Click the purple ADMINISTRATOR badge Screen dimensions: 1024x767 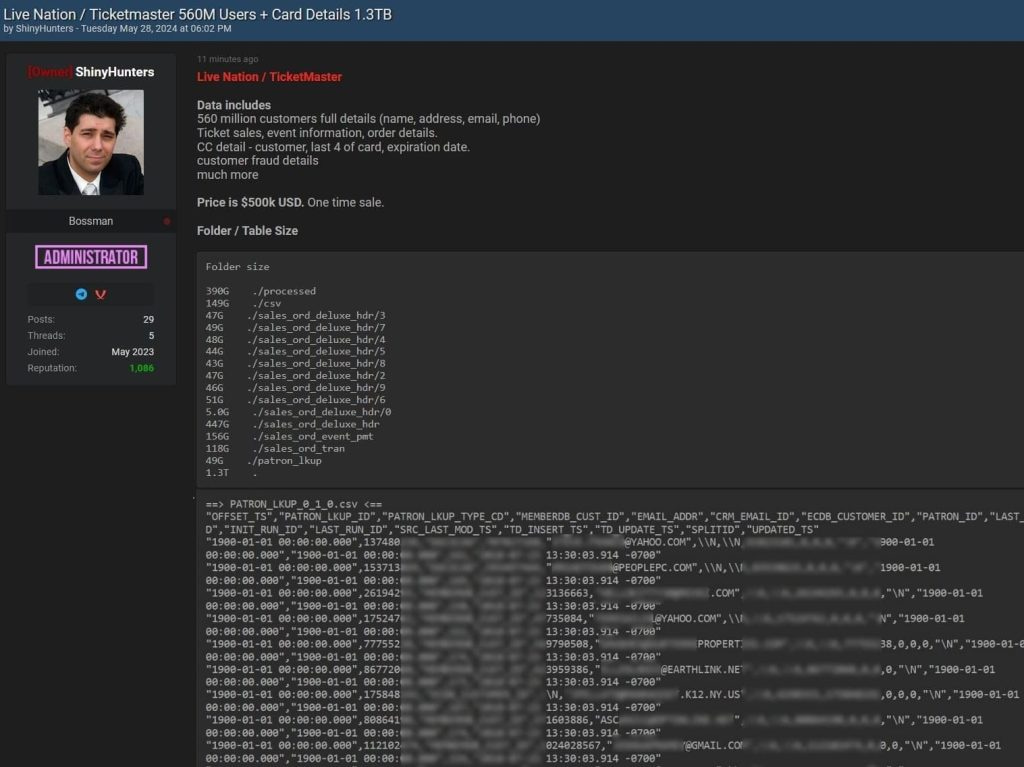click(x=90, y=257)
